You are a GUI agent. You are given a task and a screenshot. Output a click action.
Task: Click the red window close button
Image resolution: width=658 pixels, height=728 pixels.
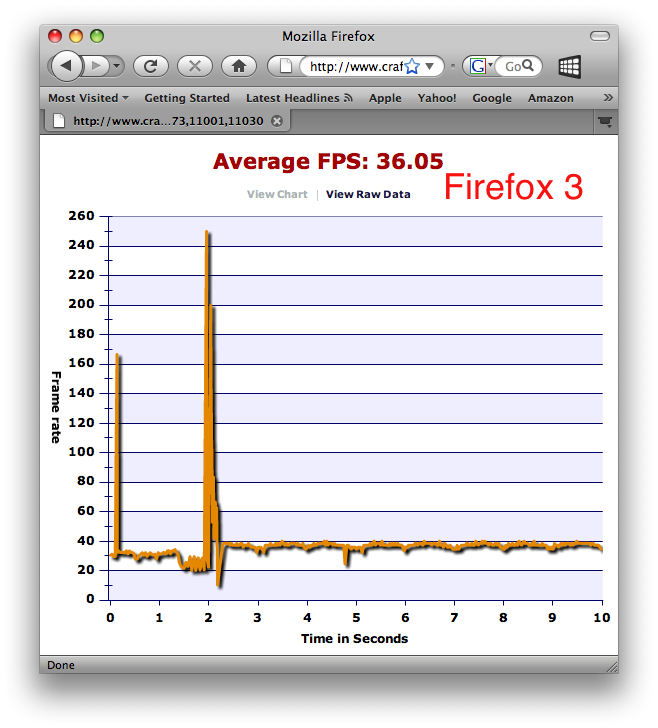[x=55, y=36]
